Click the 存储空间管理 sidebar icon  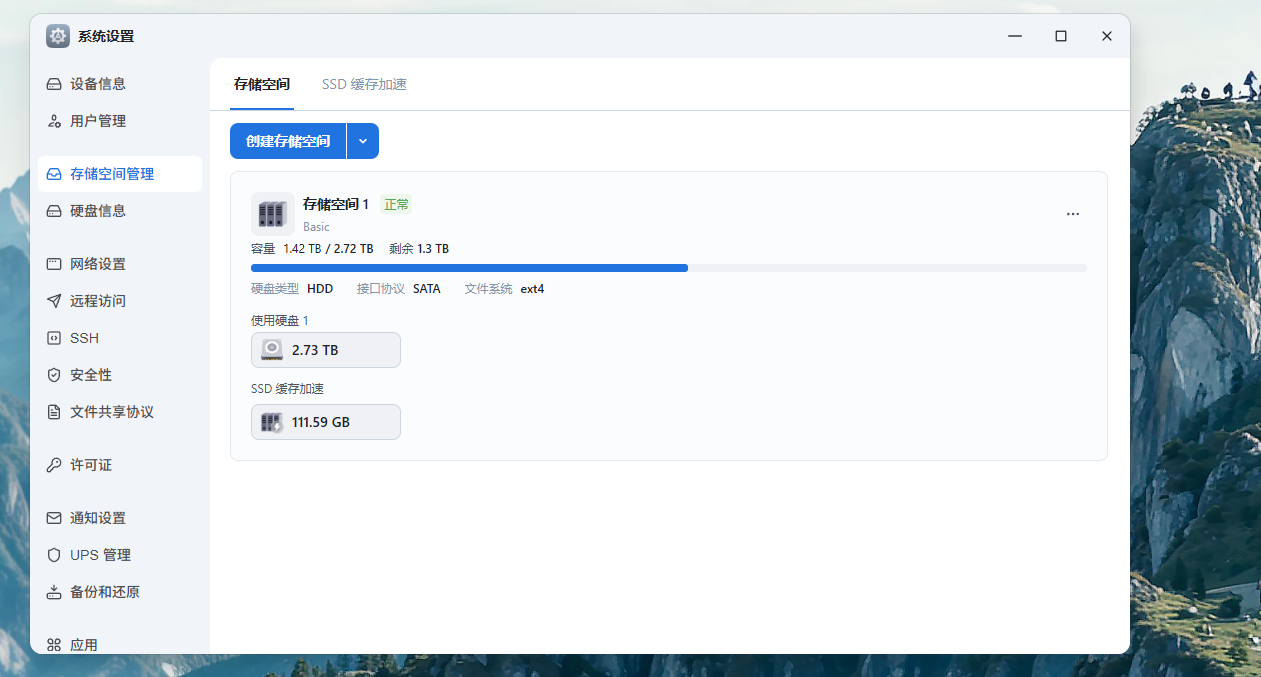54,174
